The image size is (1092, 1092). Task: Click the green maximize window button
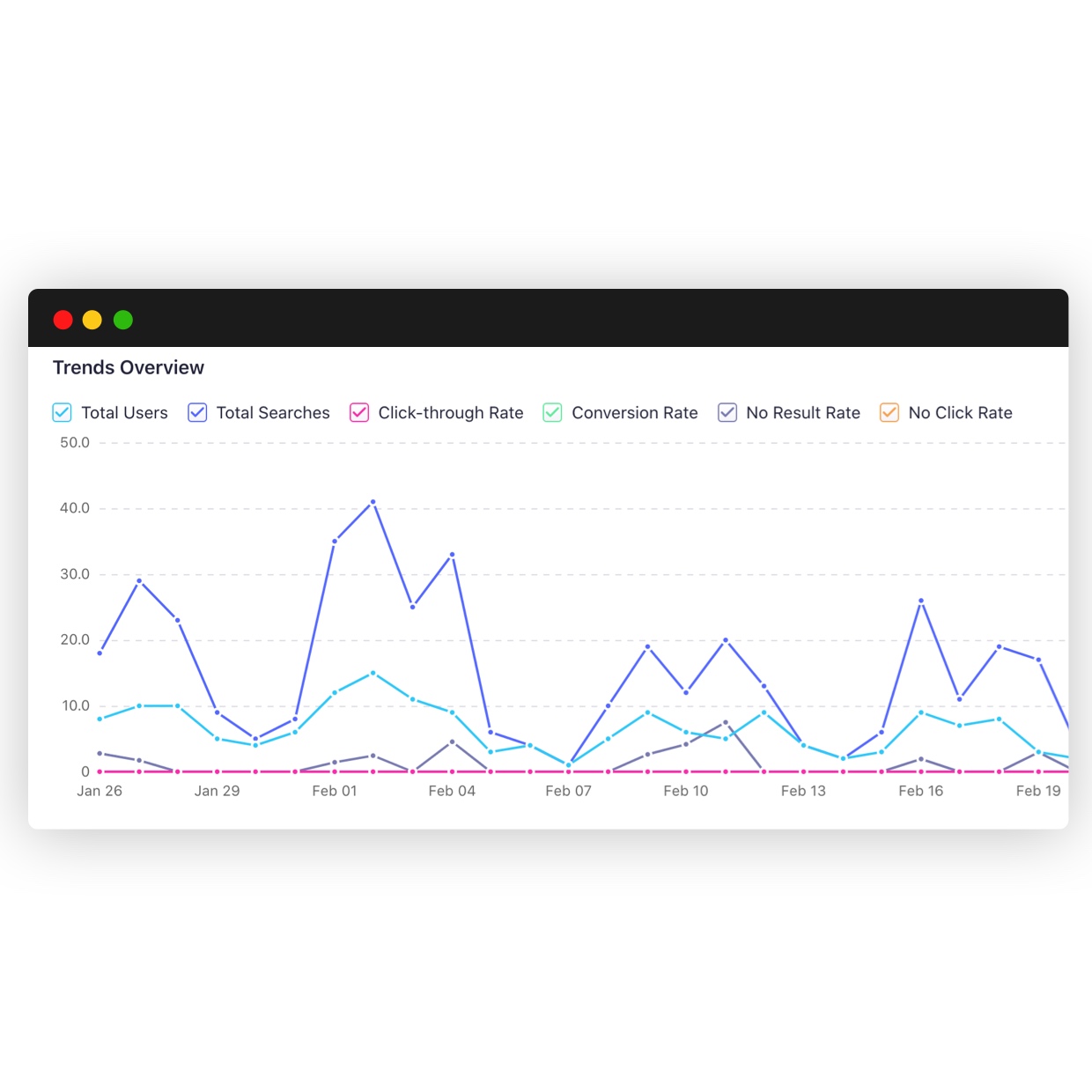123,320
